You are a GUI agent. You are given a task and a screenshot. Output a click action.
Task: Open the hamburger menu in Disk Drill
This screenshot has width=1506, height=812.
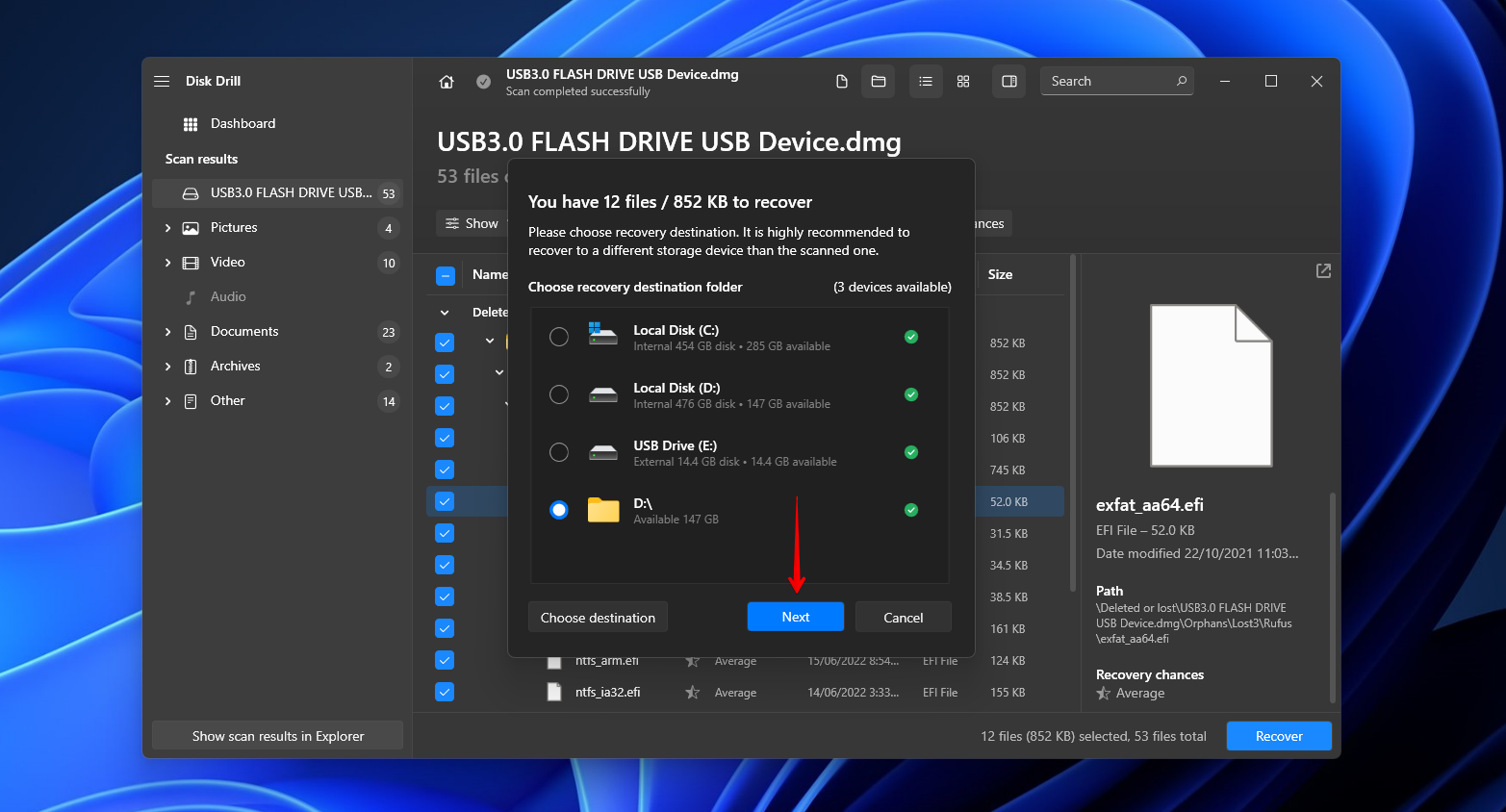click(162, 82)
